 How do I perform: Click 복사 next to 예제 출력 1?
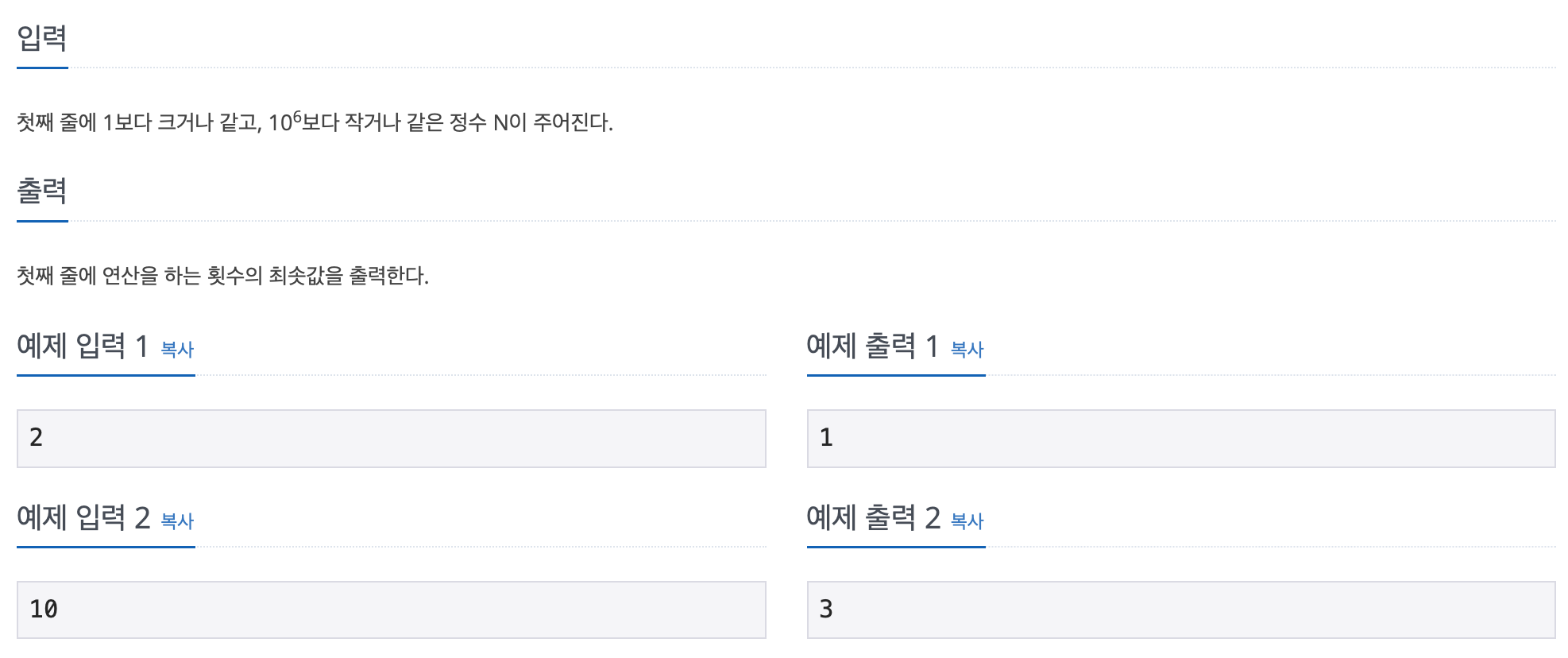pyautogui.click(x=967, y=348)
